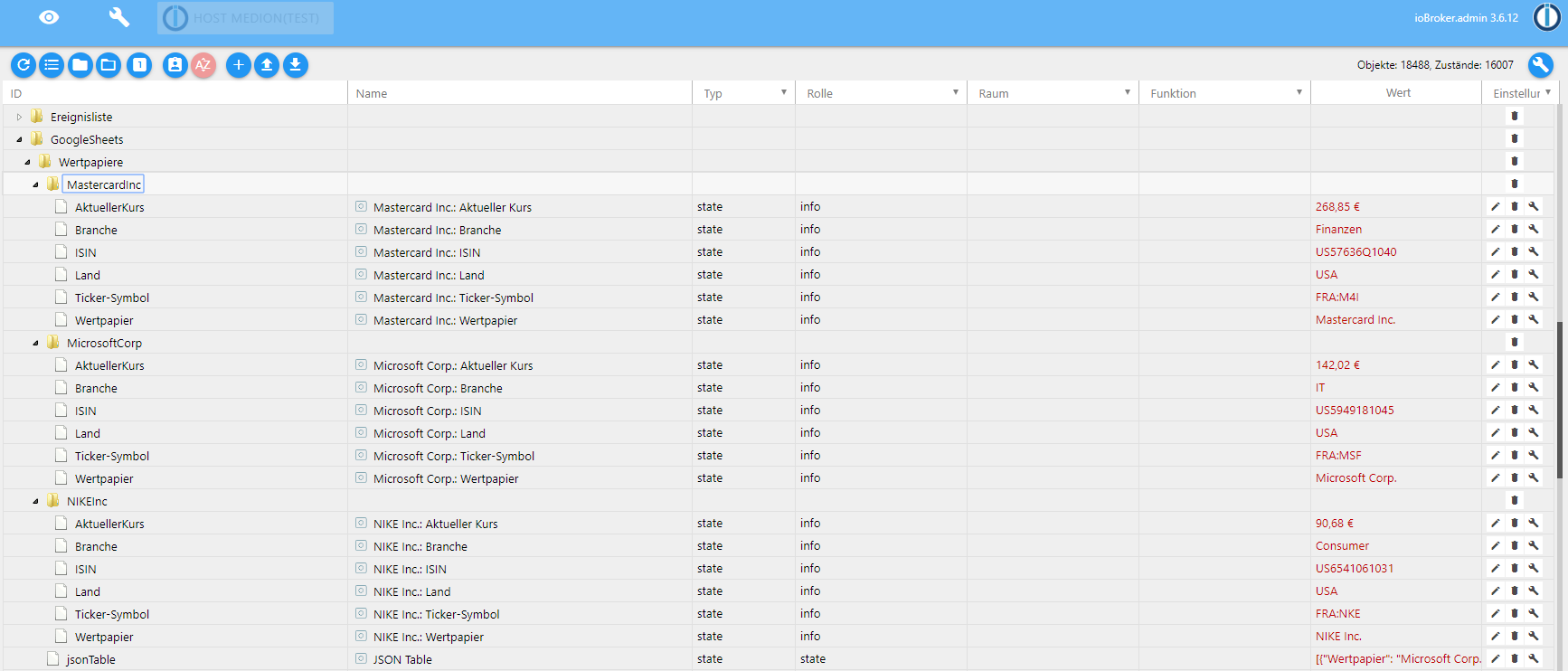The width and height of the screenshot is (1568, 671).
Task: Click the JSON Table value cell
Action: click(x=1397, y=659)
